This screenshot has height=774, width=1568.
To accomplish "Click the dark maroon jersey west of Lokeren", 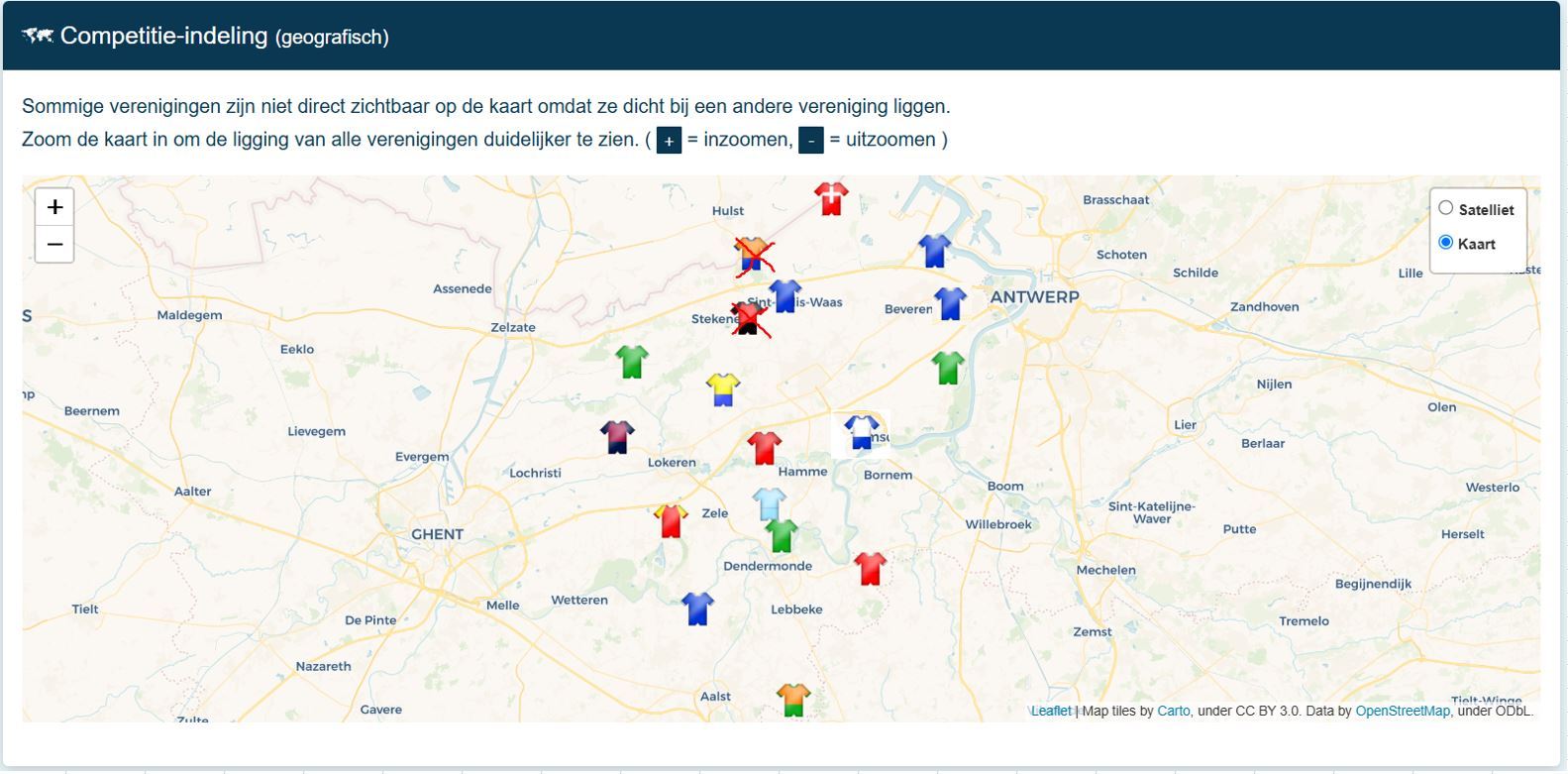I will click(617, 437).
